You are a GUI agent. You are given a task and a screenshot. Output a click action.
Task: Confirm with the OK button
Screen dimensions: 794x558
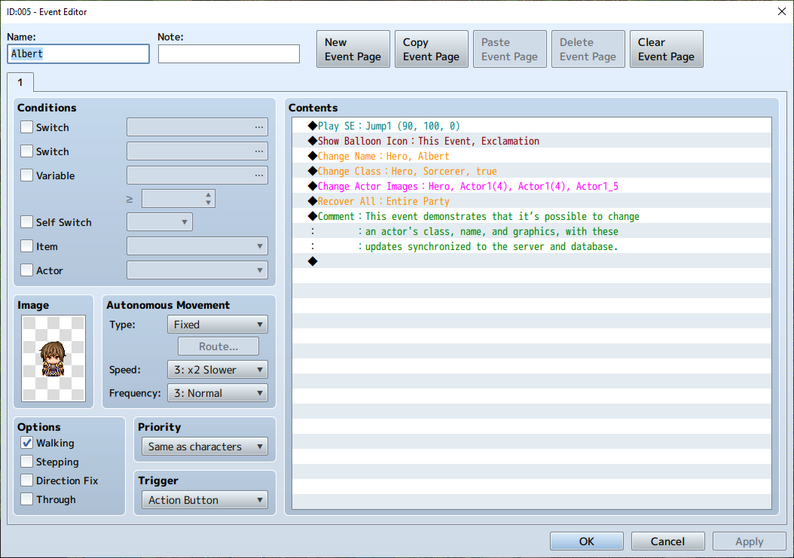point(587,541)
